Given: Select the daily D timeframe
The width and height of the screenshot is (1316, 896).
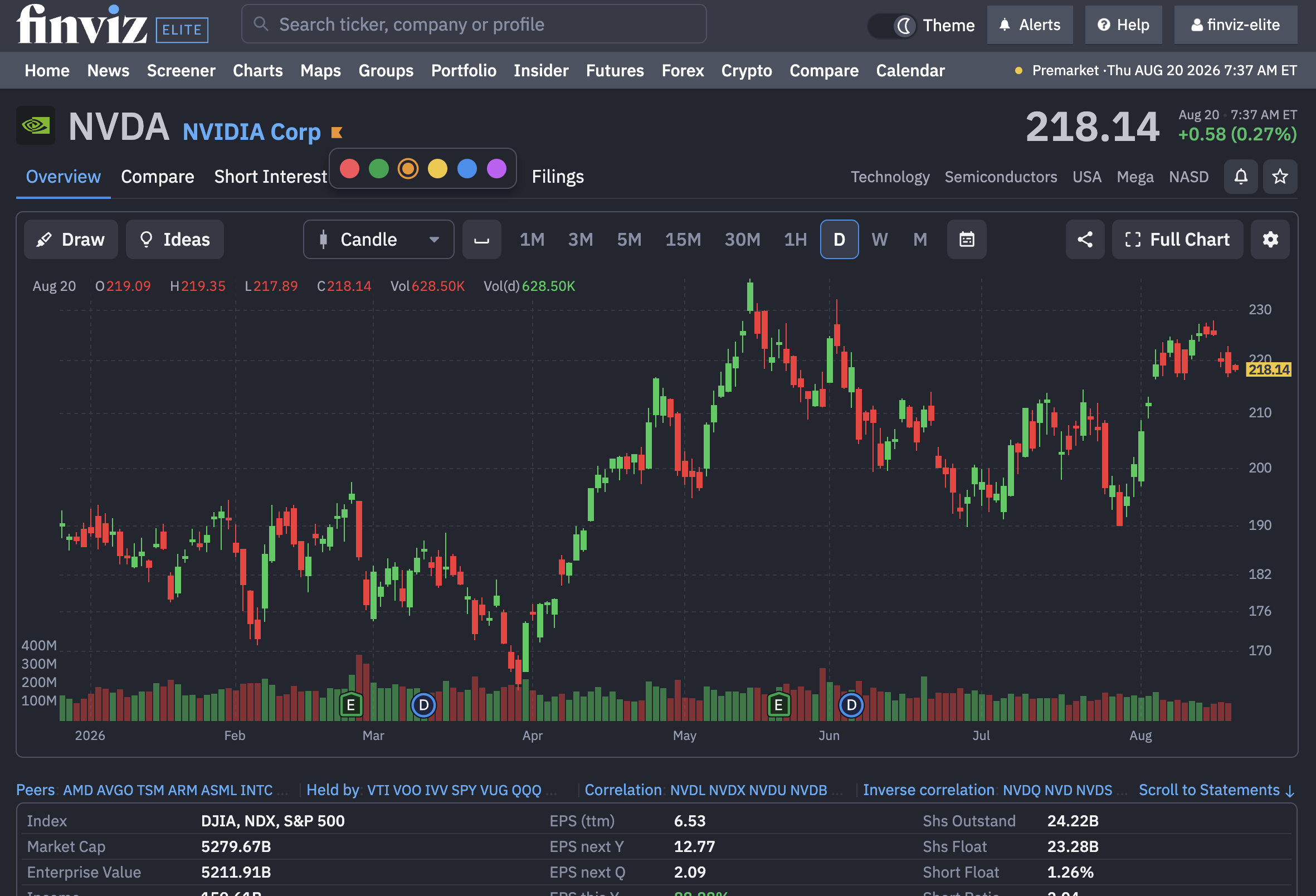Looking at the screenshot, I should pos(839,240).
